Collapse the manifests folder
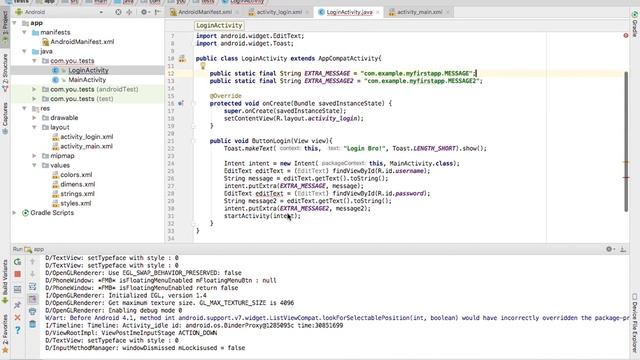Screen dimensions: 640x360 point(24,32)
